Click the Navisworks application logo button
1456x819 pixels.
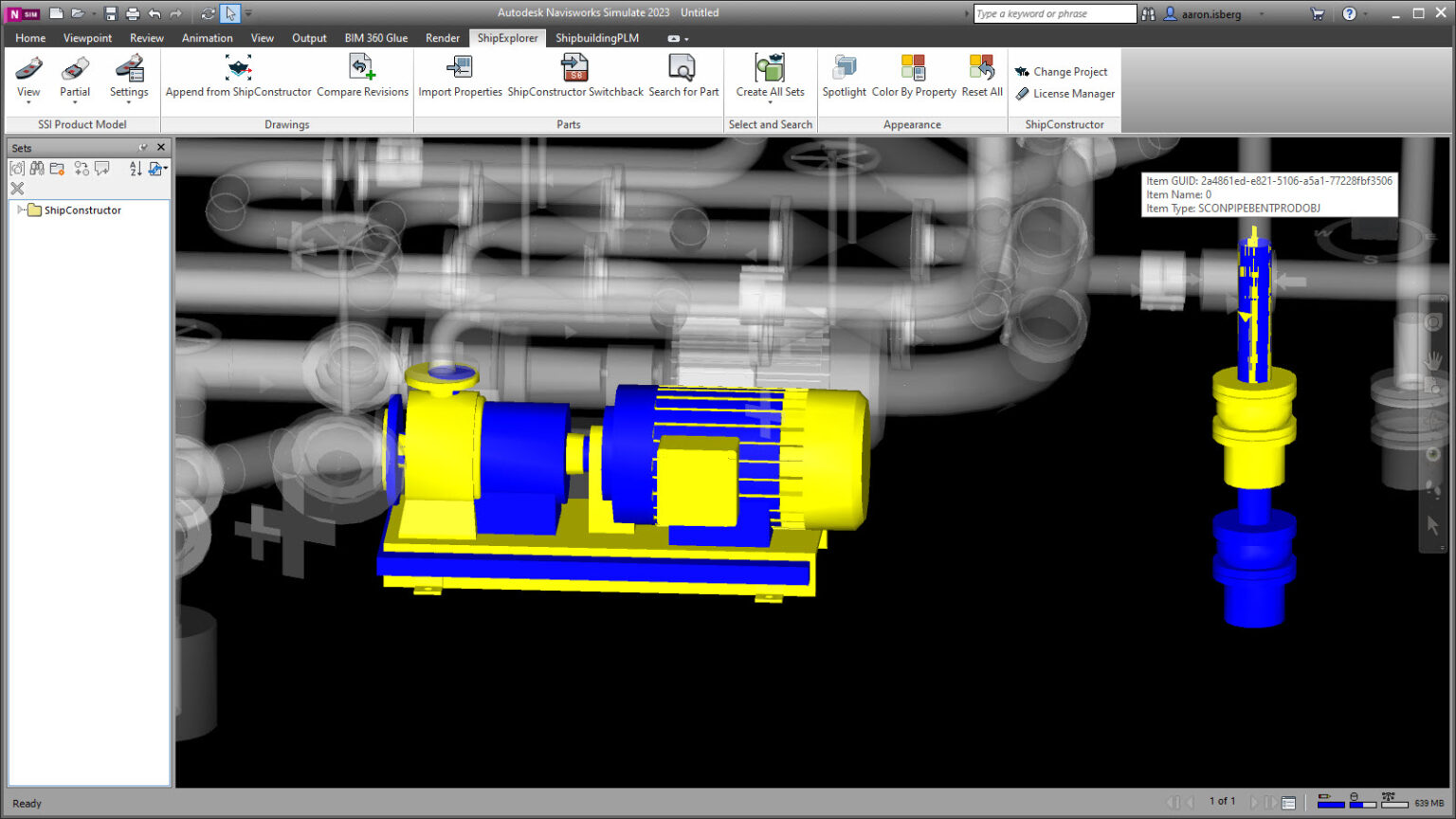tap(24, 13)
